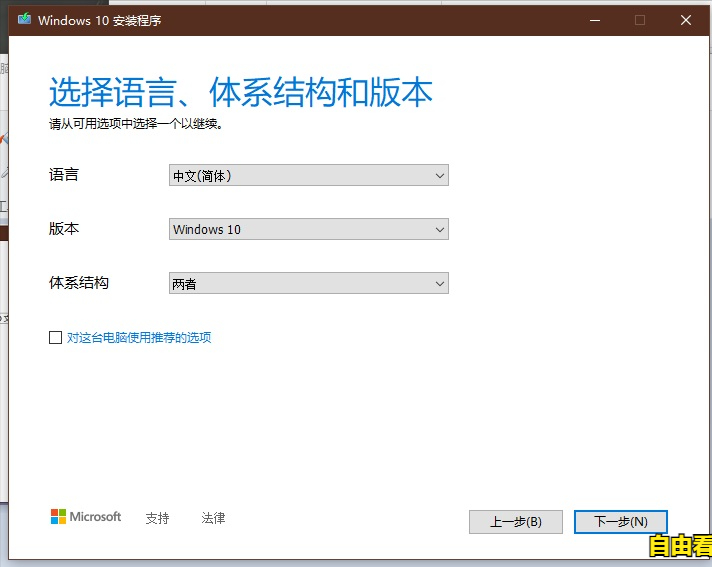Open the 体系结构 dropdown showing 两者
The image size is (712, 567).
pyautogui.click(x=309, y=283)
